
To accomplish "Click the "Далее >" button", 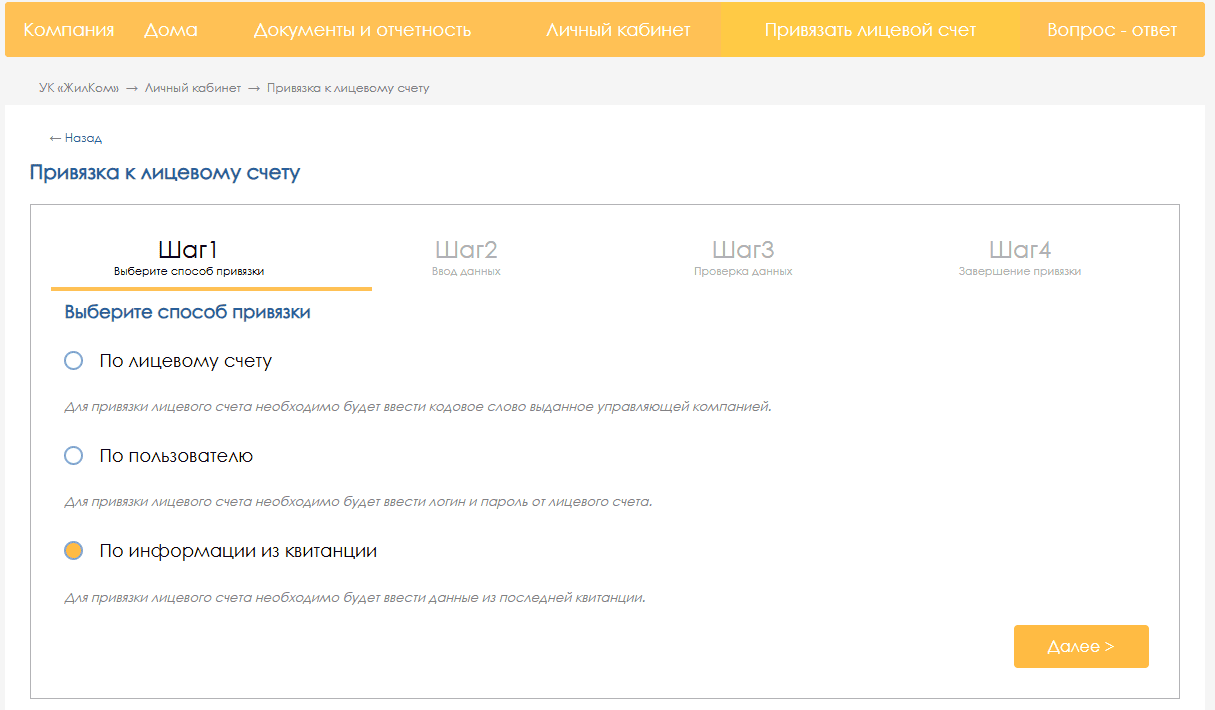I will pos(1081,646).
